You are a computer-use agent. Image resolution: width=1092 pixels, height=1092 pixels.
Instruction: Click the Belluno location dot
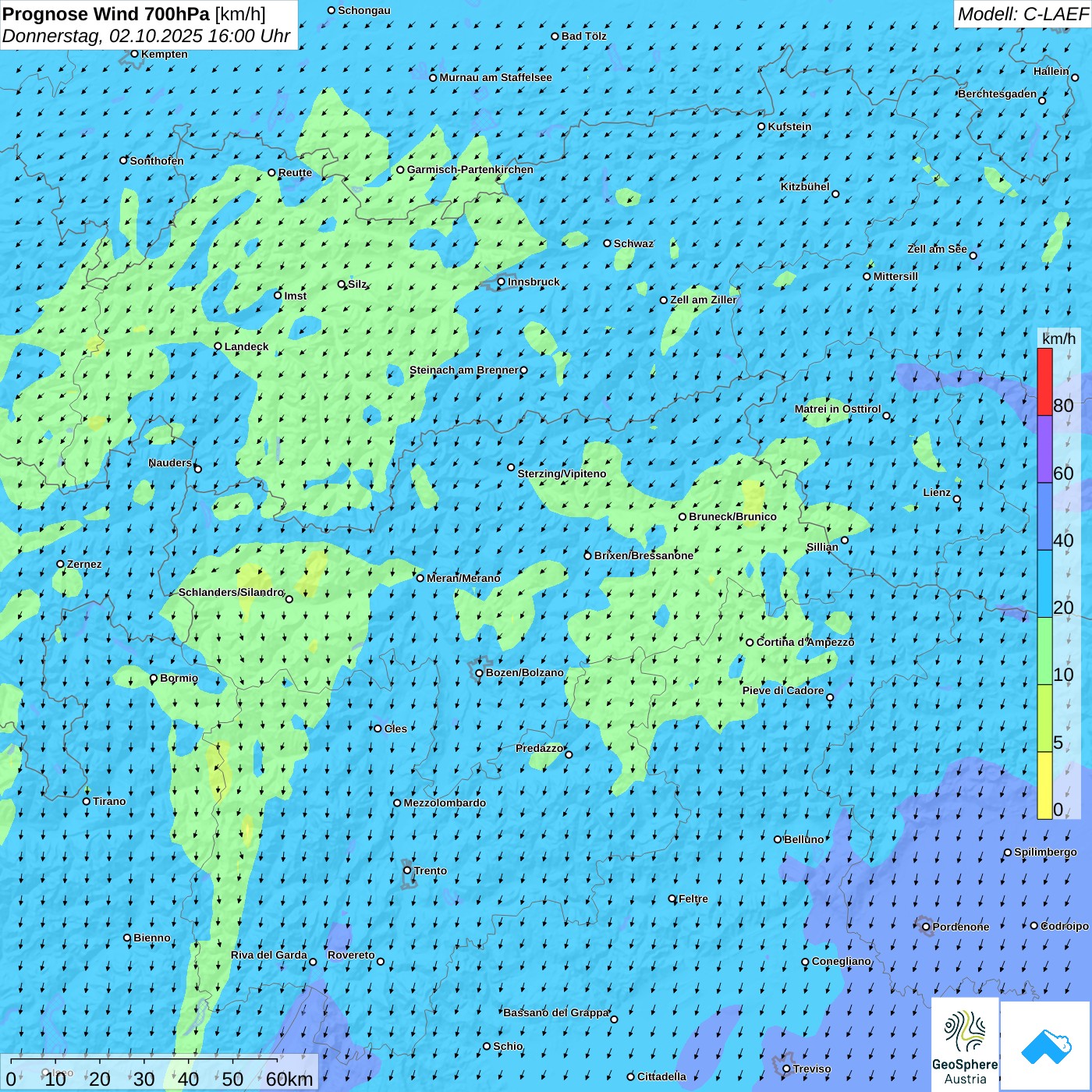pyautogui.click(x=778, y=839)
